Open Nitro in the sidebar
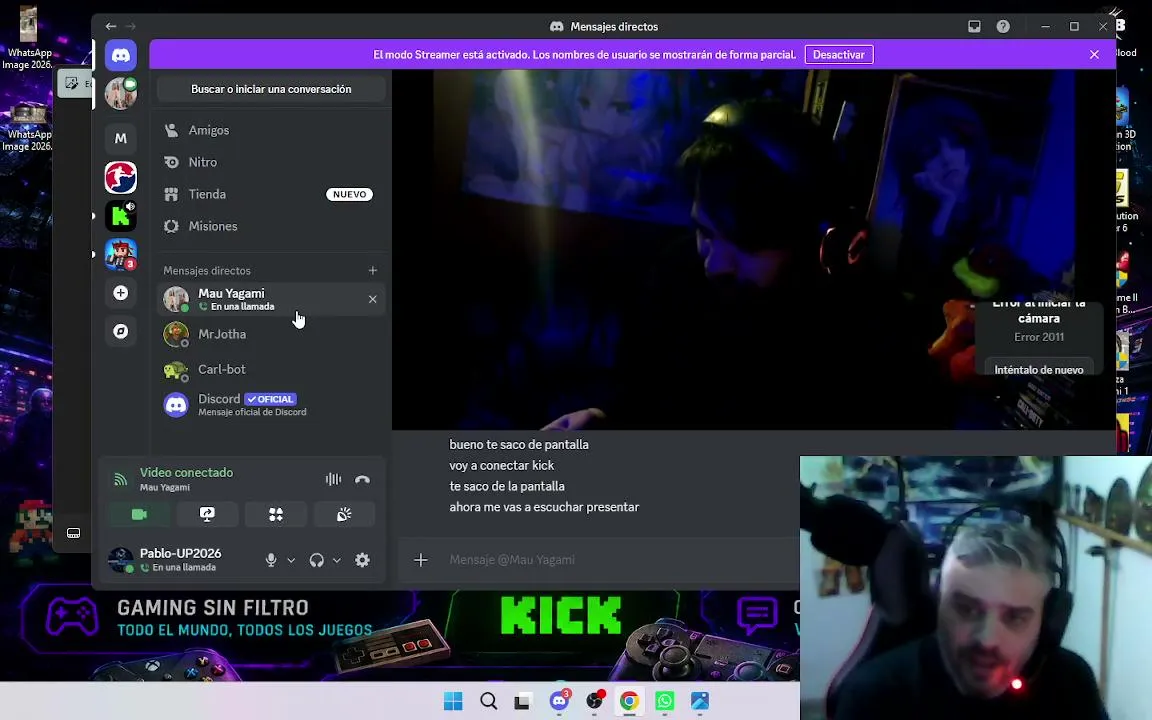Screen dimensions: 1152x720 271,162
